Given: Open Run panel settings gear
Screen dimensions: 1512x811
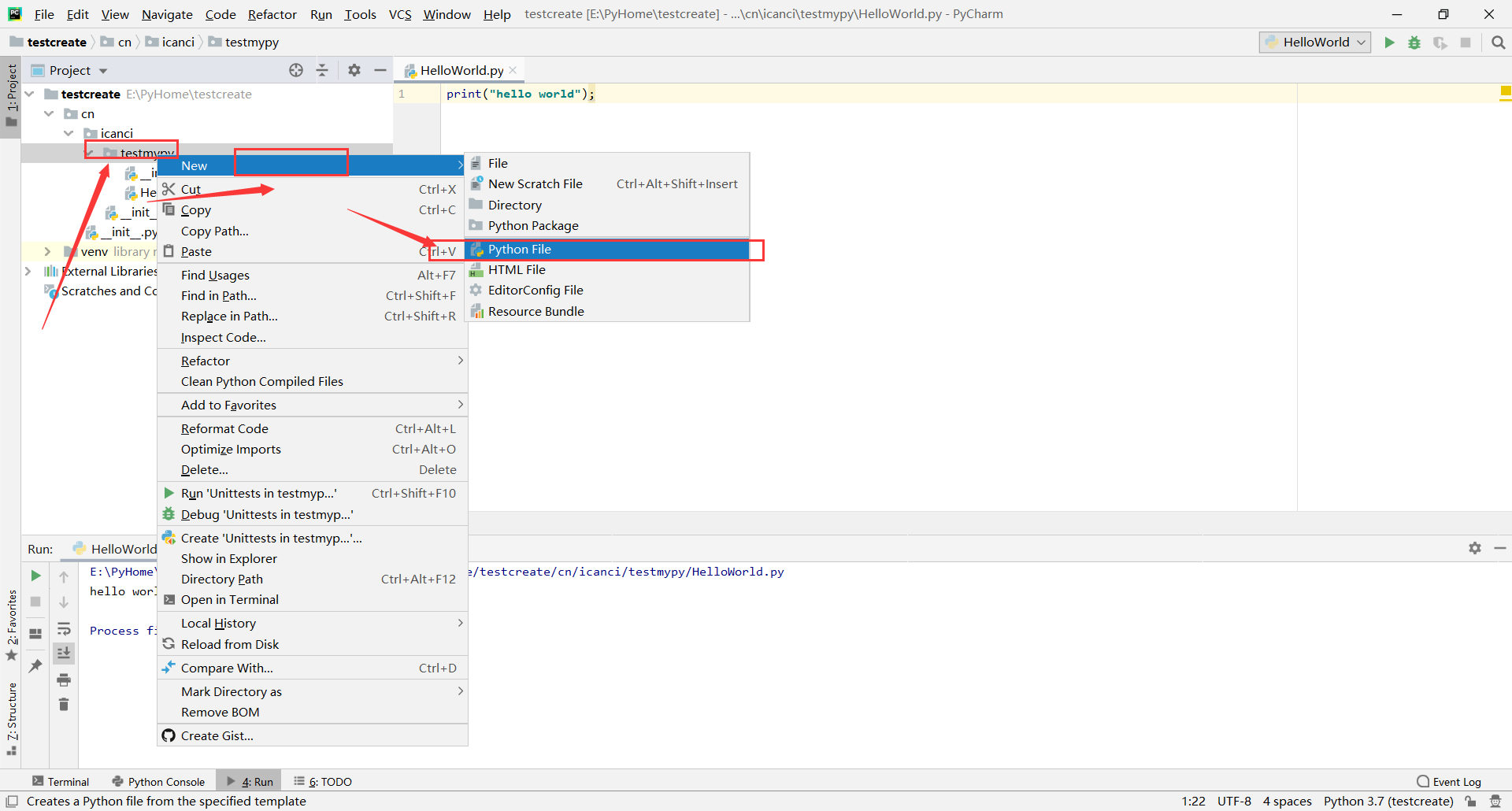Looking at the screenshot, I should click(x=1475, y=548).
